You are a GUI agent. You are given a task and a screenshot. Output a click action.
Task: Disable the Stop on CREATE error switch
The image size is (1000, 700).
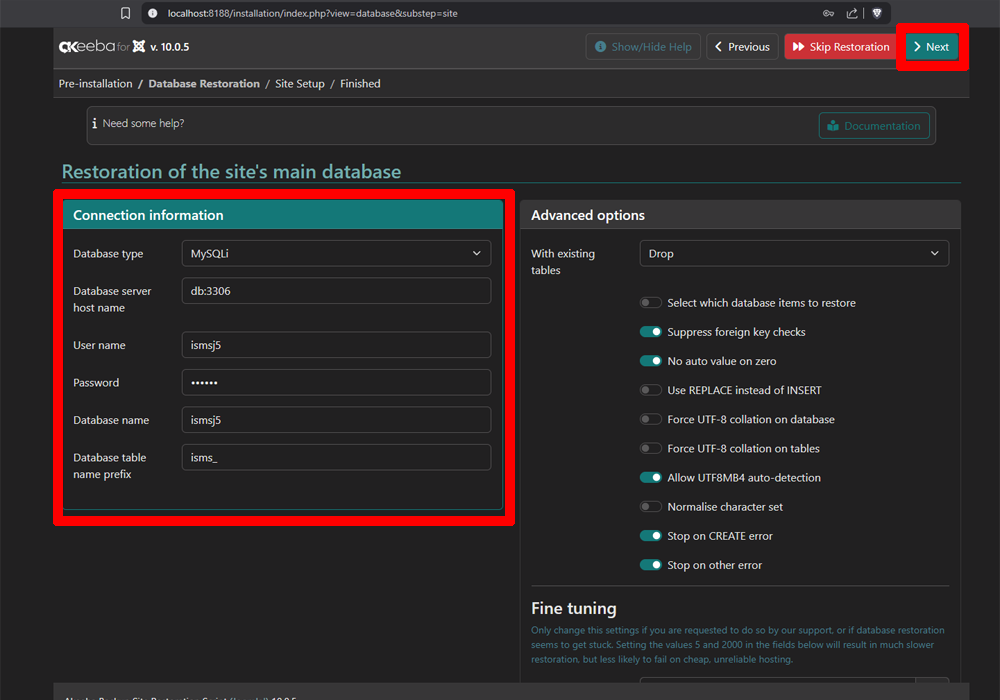point(651,536)
